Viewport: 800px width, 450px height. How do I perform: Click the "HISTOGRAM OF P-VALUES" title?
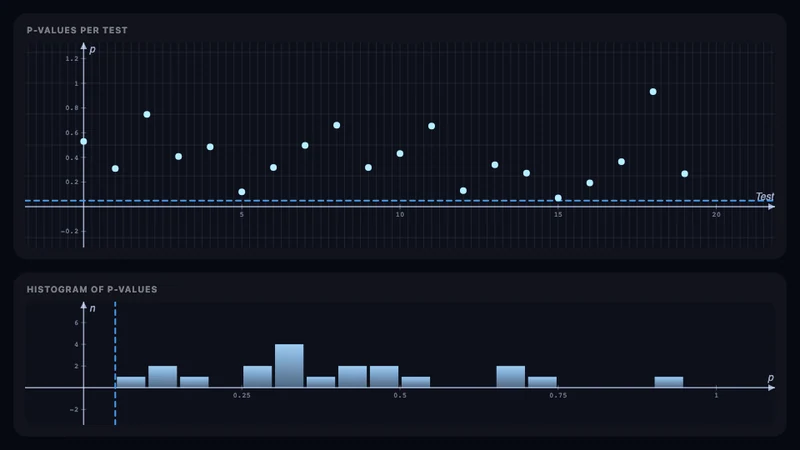coord(92,289)
